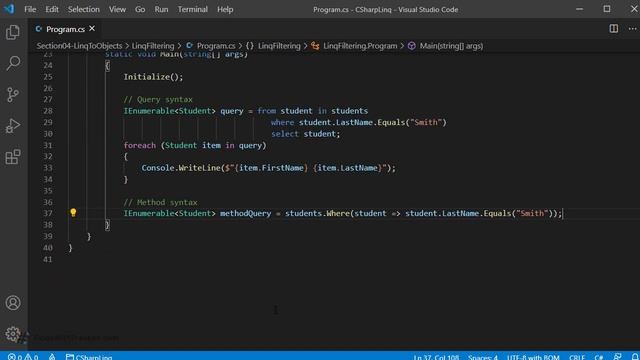Click the Visual Studio Code logo icon

(9, 9)
